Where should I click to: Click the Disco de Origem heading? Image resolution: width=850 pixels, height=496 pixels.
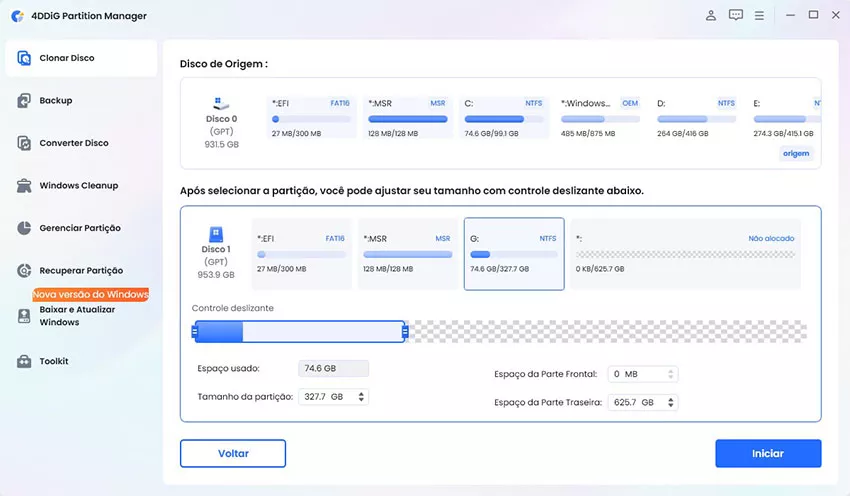[x=224, y=64]
